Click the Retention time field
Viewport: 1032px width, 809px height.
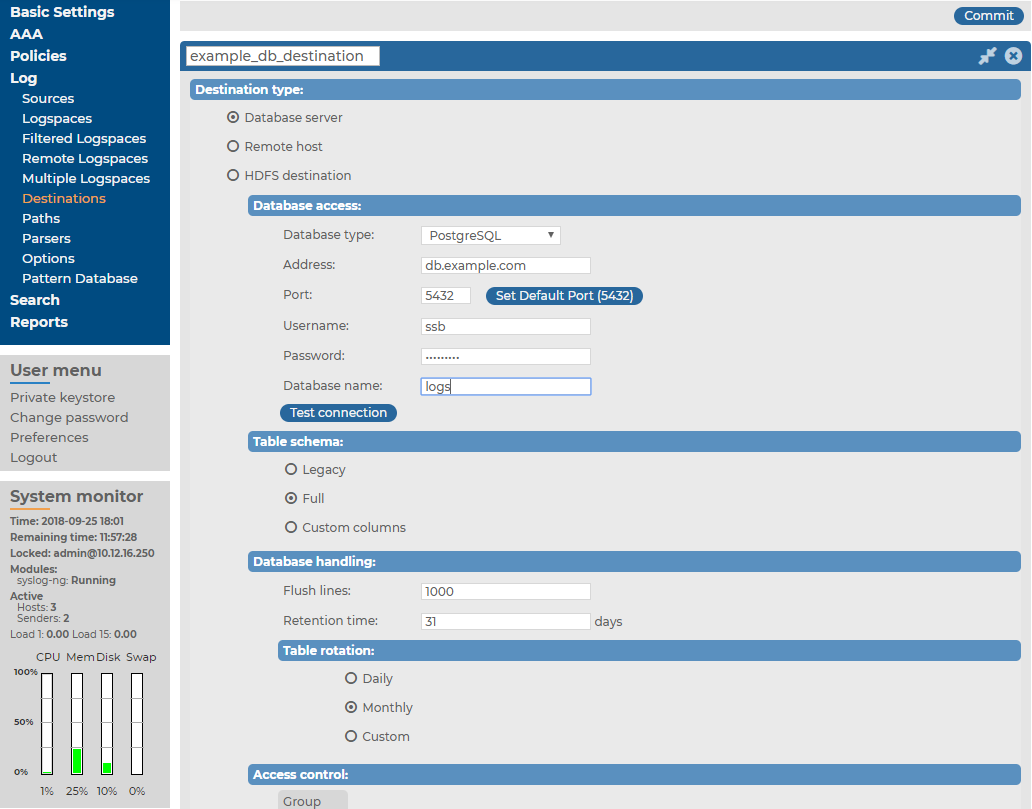[505, 621]
